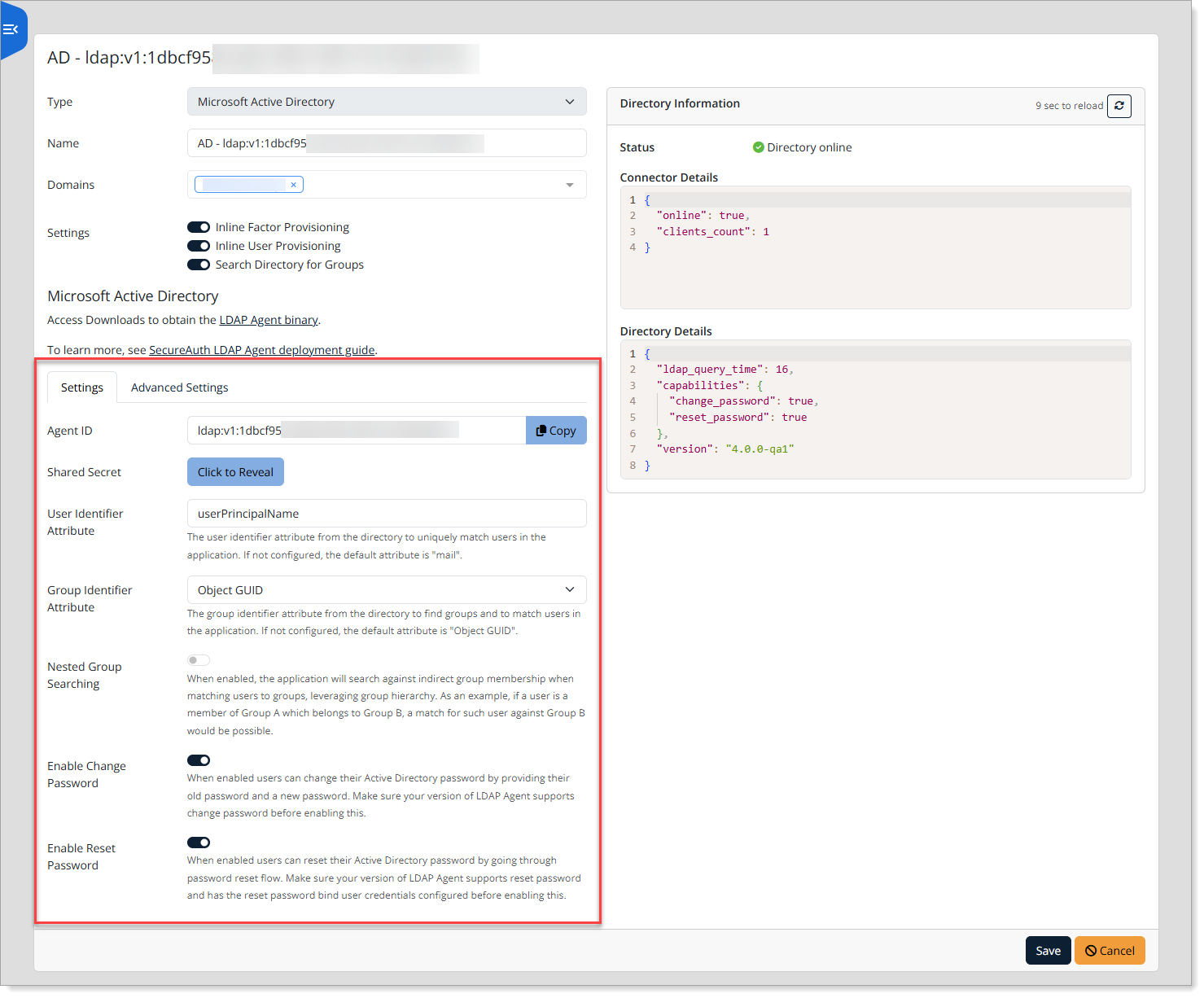Click the "version": "4.0.0-qa1" line
Image resolution: width=1204 pixels, height=998 pixels.
point(725,449)
